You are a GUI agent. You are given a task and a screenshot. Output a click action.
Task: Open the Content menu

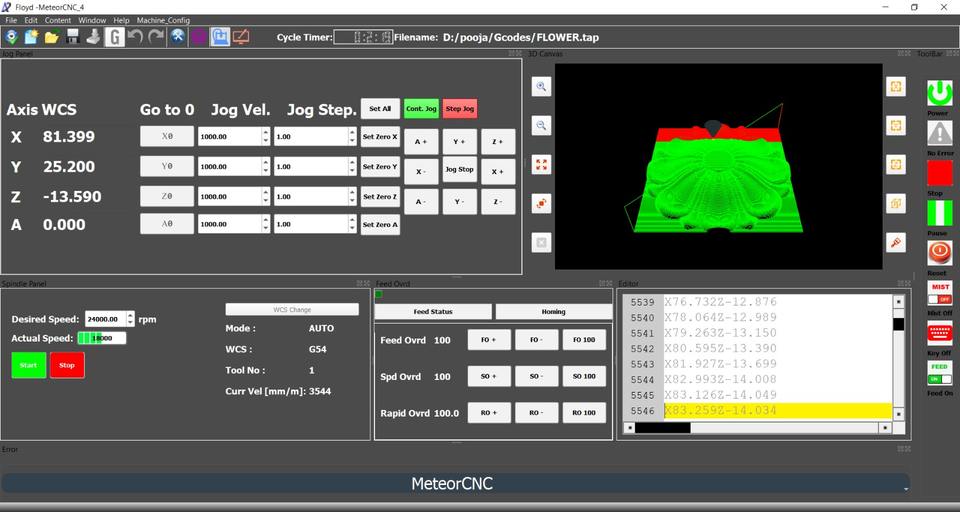(x=58, y=20)
